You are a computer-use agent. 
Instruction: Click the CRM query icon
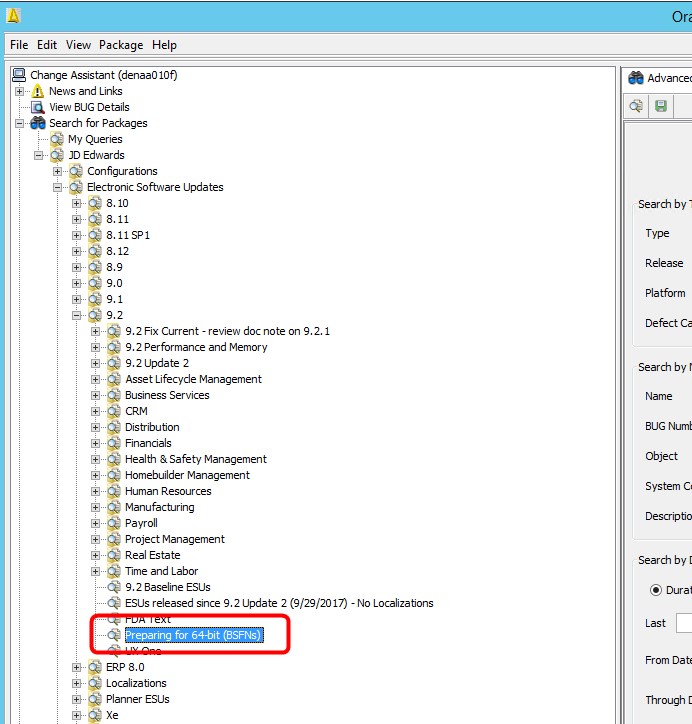click(114, 411)
